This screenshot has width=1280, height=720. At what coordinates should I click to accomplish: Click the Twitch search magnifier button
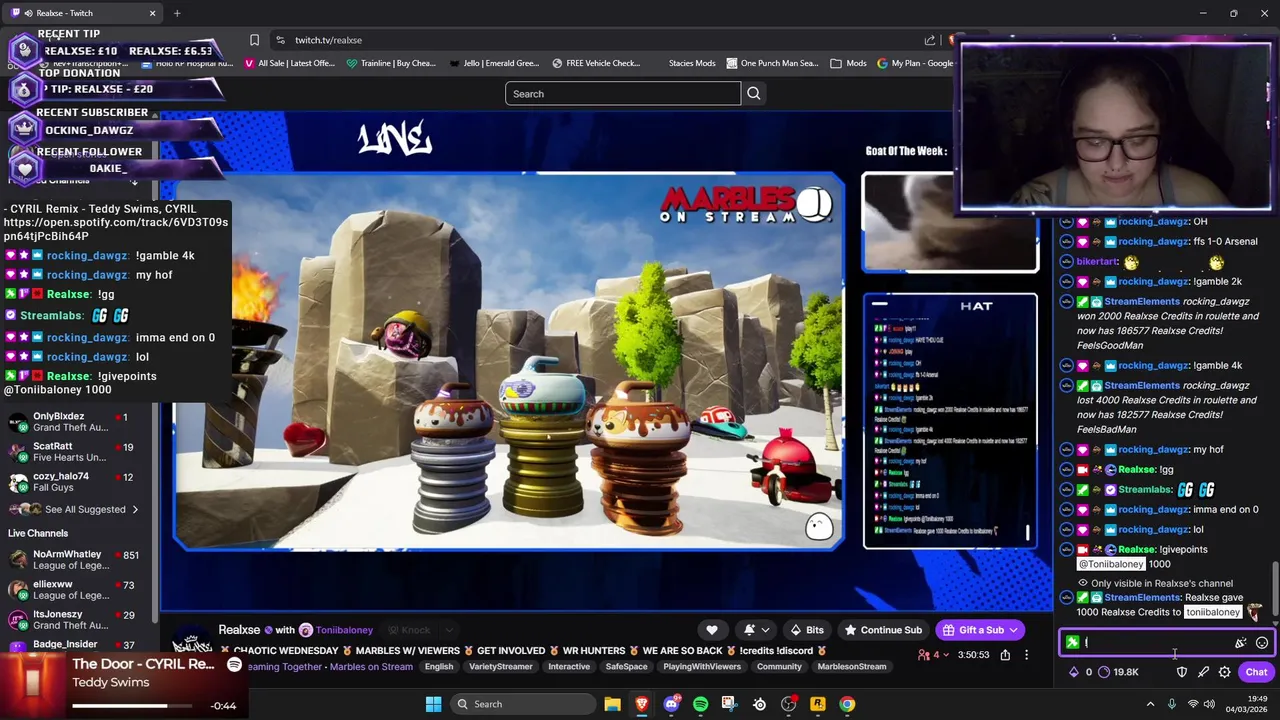pyautogui.click(x=754, y=94)
